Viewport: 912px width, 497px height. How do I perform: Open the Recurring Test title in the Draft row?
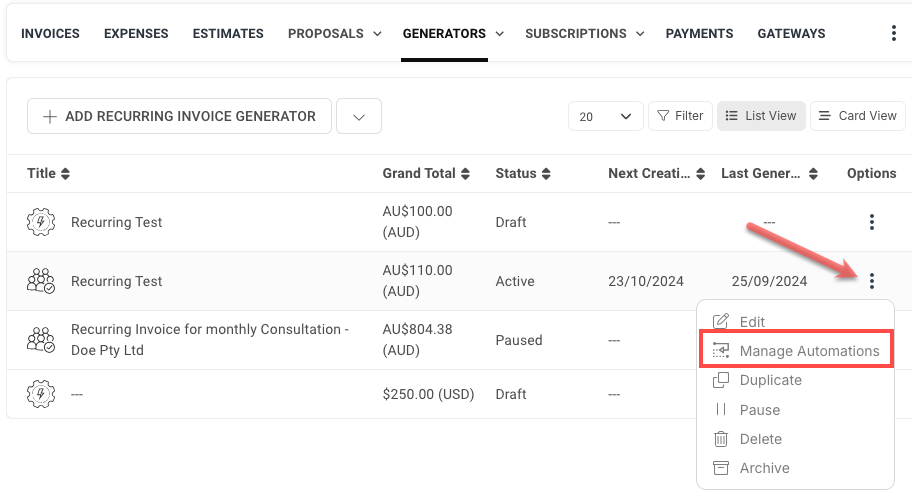click(116, 222)
